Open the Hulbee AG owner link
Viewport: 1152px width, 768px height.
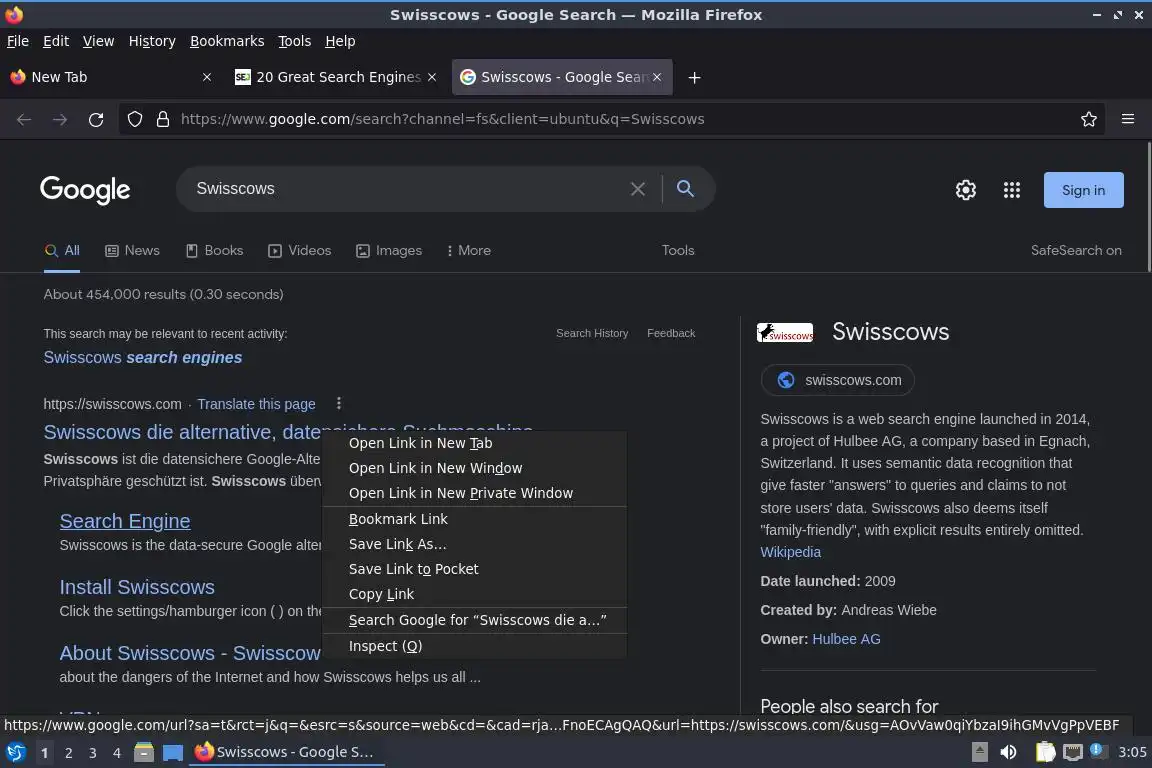tap(846, 639)
